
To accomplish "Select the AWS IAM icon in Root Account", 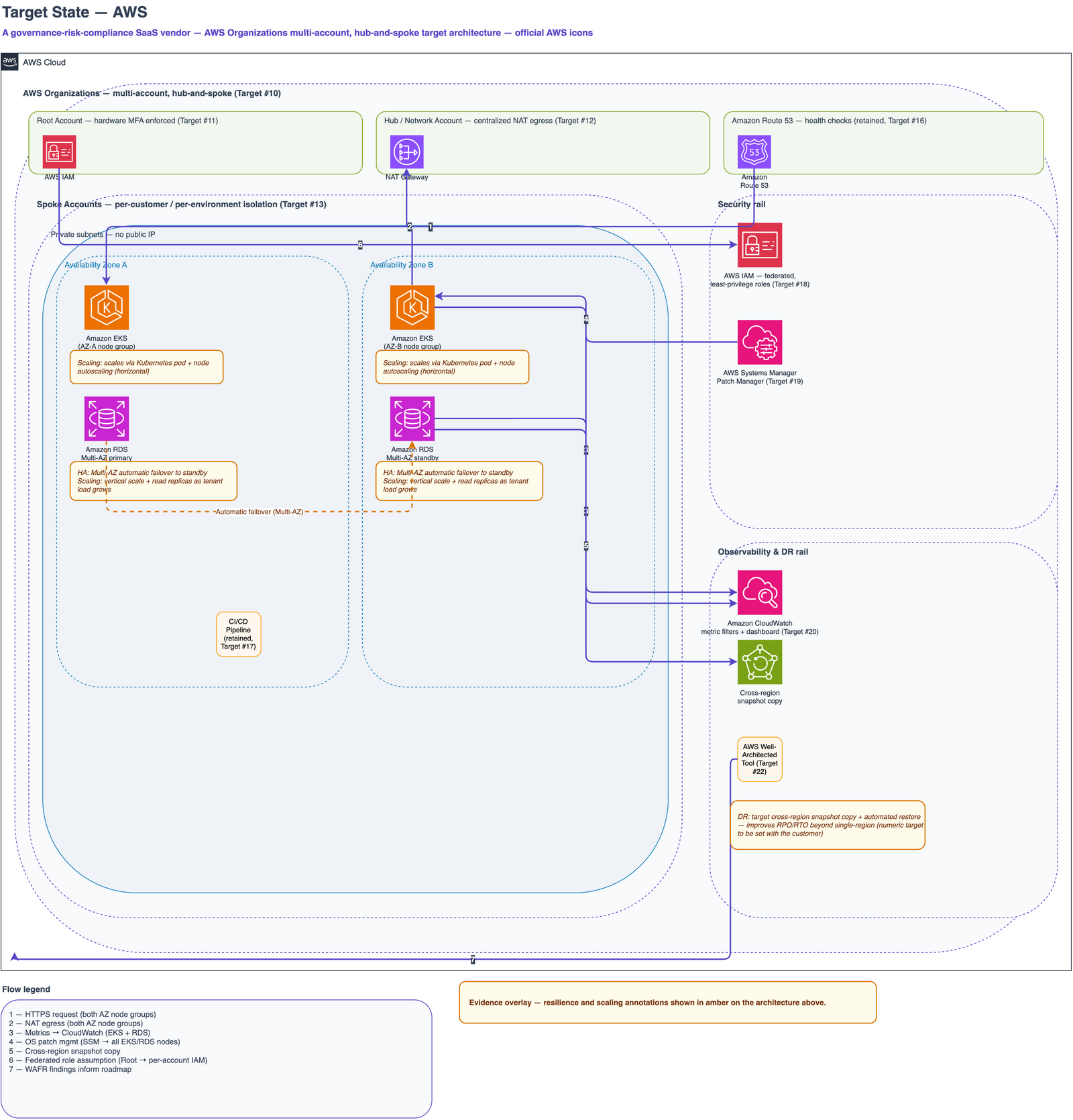I will [60, 152].
